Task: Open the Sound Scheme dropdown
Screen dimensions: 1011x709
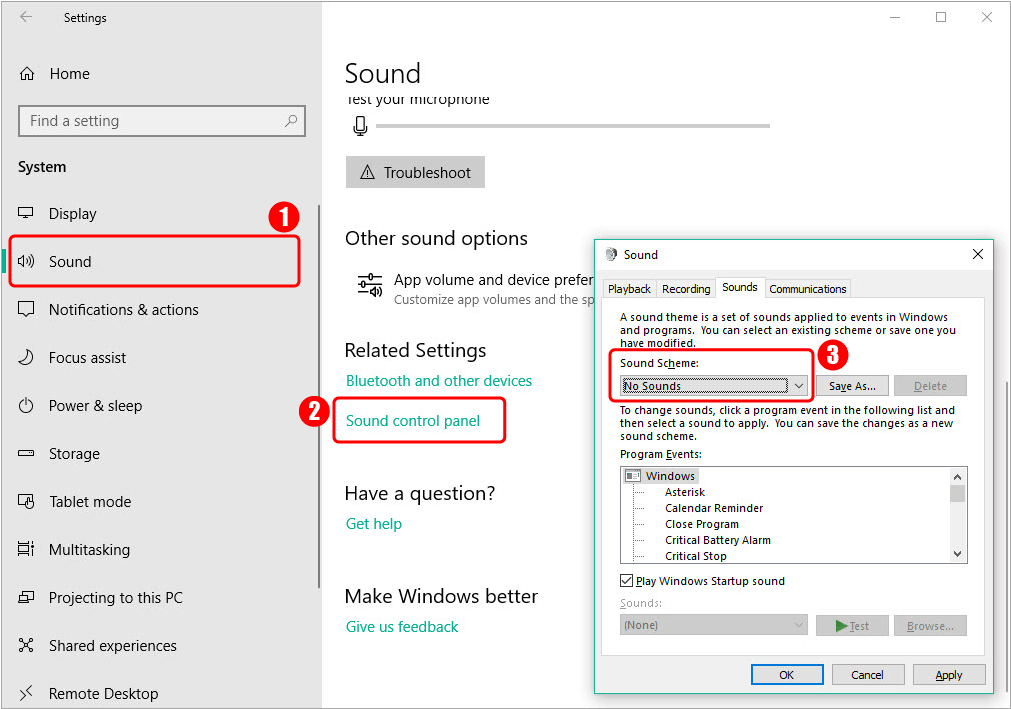Action: pos(713,385)
